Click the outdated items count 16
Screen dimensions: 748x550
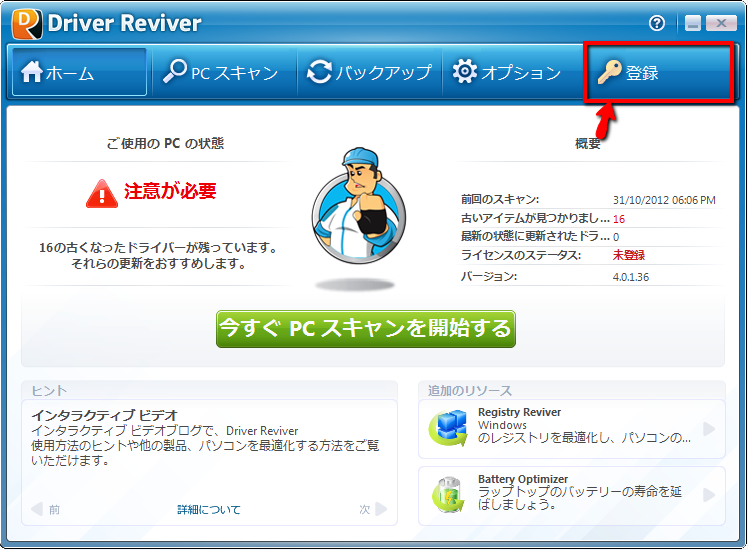[x=619, y=219]
